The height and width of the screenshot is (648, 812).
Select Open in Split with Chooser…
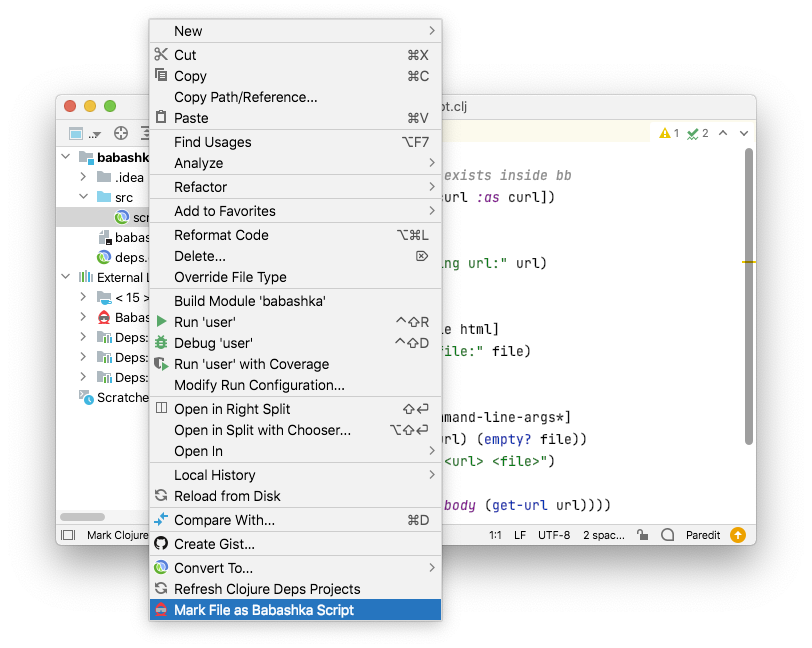295,430
